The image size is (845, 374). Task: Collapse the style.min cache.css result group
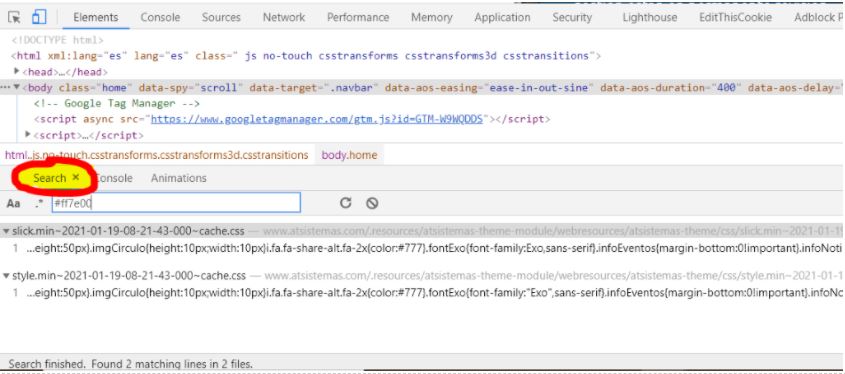(6, 276)
